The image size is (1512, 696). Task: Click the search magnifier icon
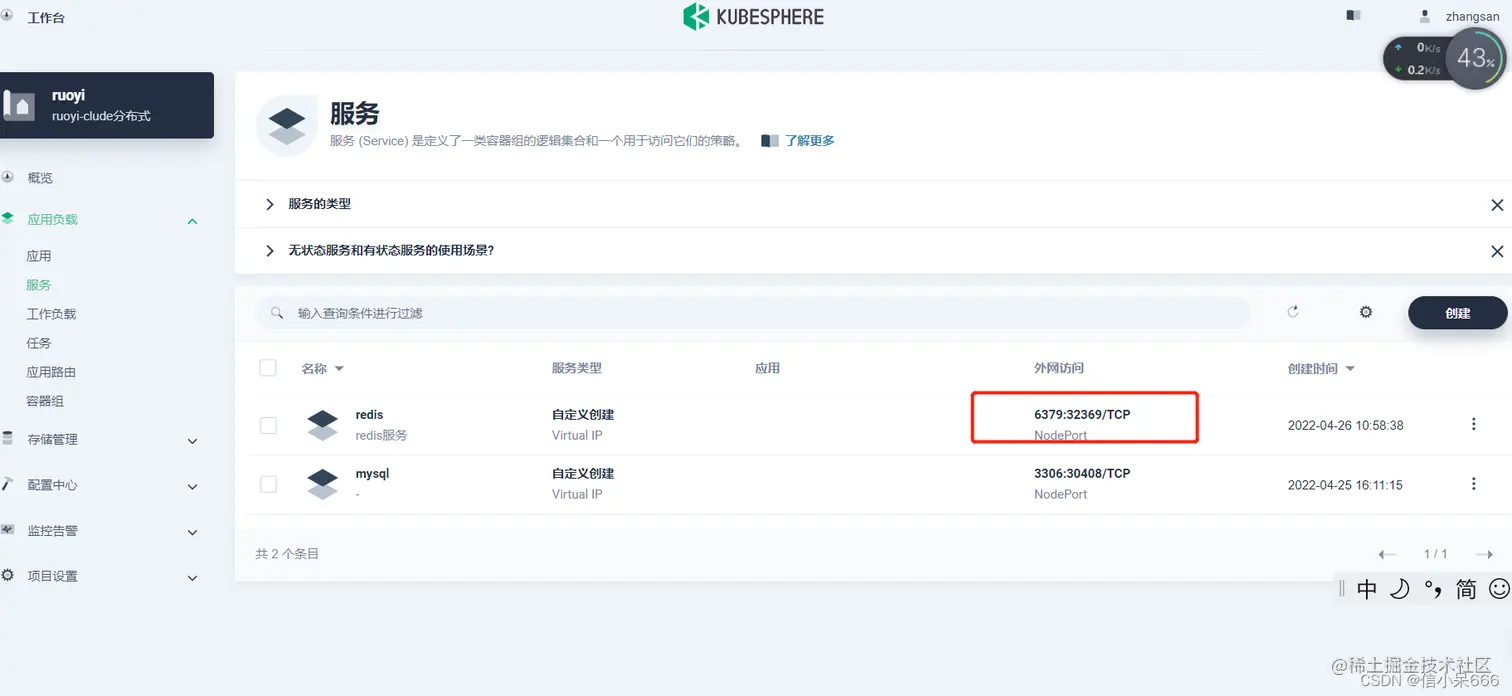276,313
